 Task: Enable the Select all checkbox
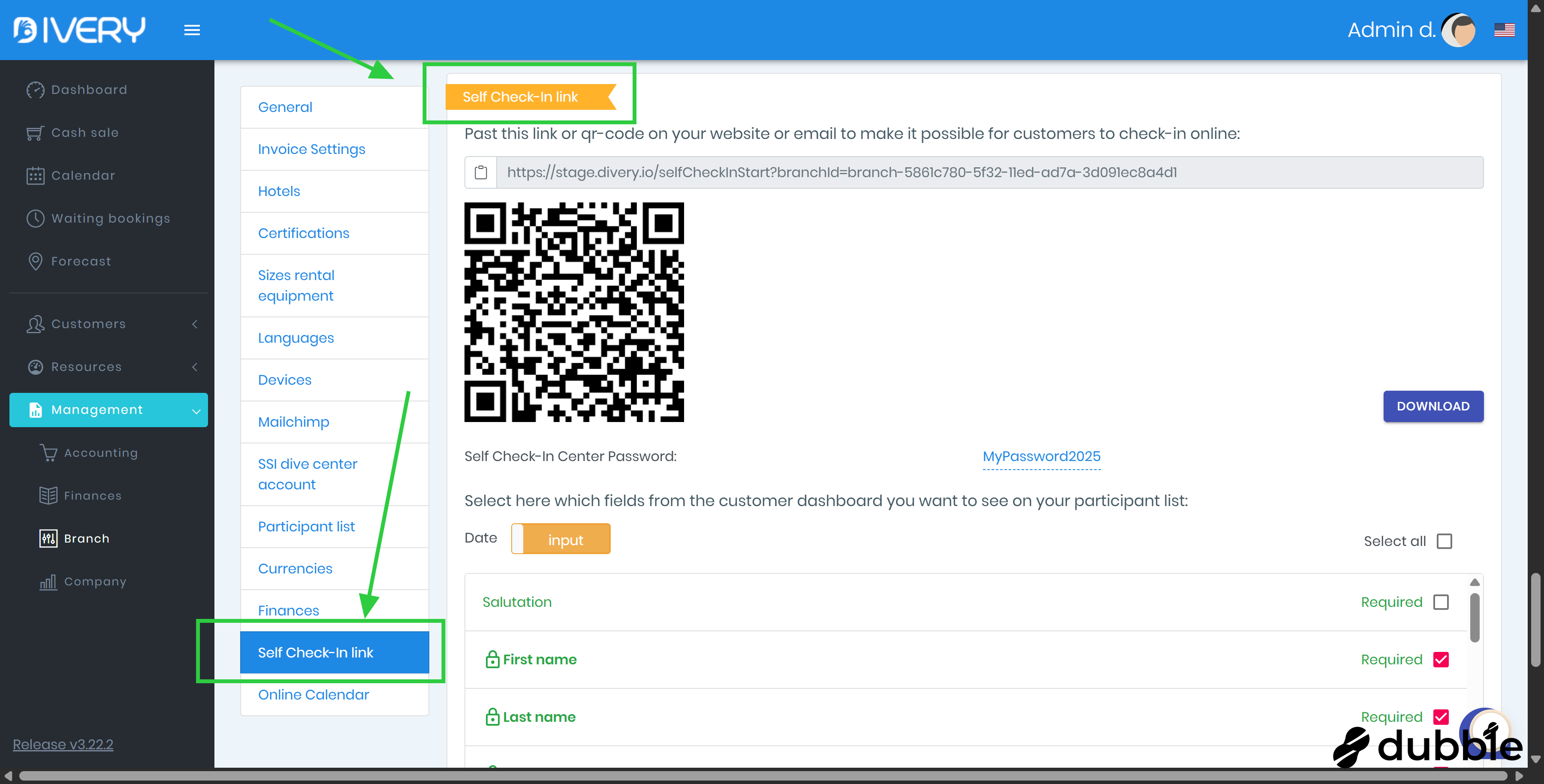(x=1444, y=541)
